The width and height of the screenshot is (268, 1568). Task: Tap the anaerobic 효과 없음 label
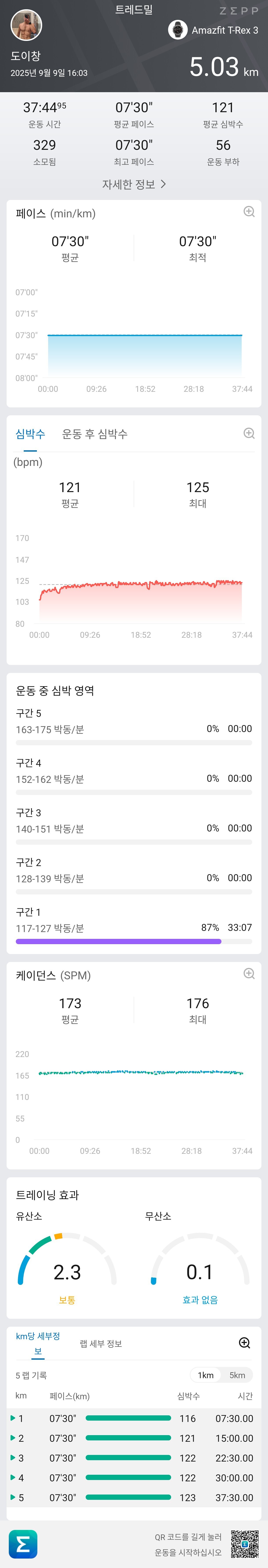(200, 1300)
